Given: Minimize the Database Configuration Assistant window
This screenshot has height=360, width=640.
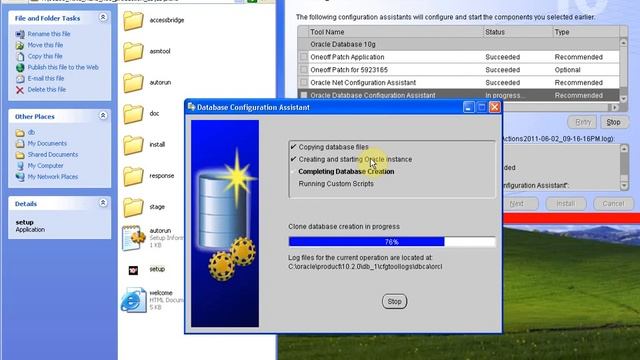Looking at the screenshot, I should tap(468, 107).
